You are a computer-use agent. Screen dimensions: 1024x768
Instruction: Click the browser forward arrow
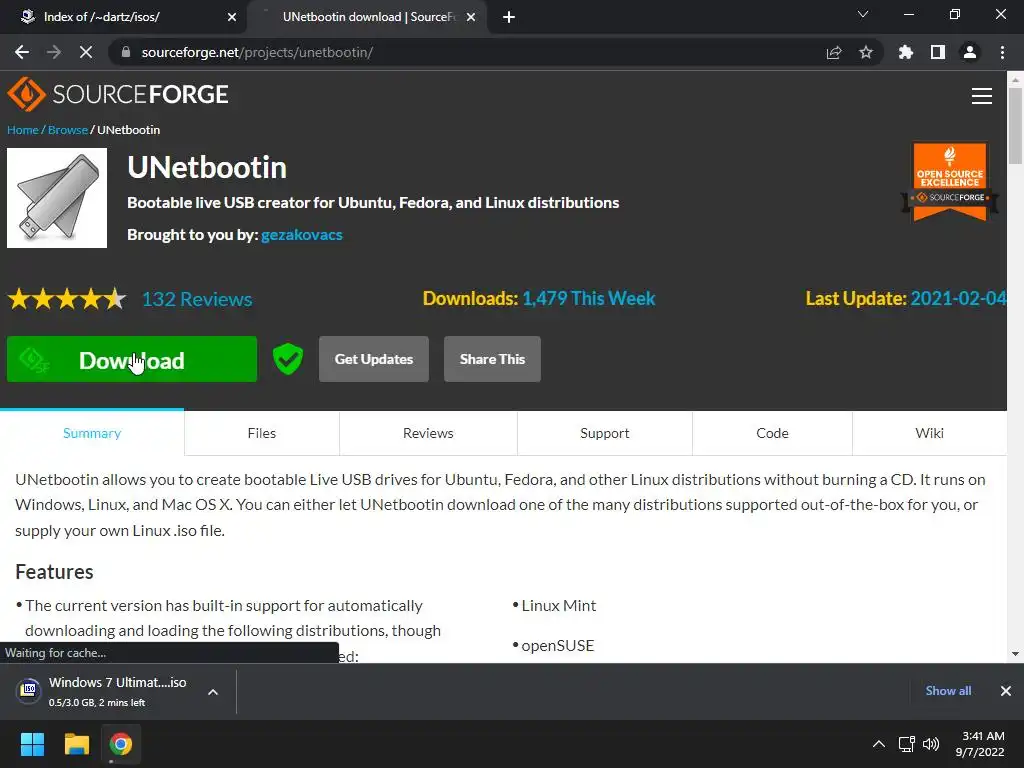click(54, 52)
